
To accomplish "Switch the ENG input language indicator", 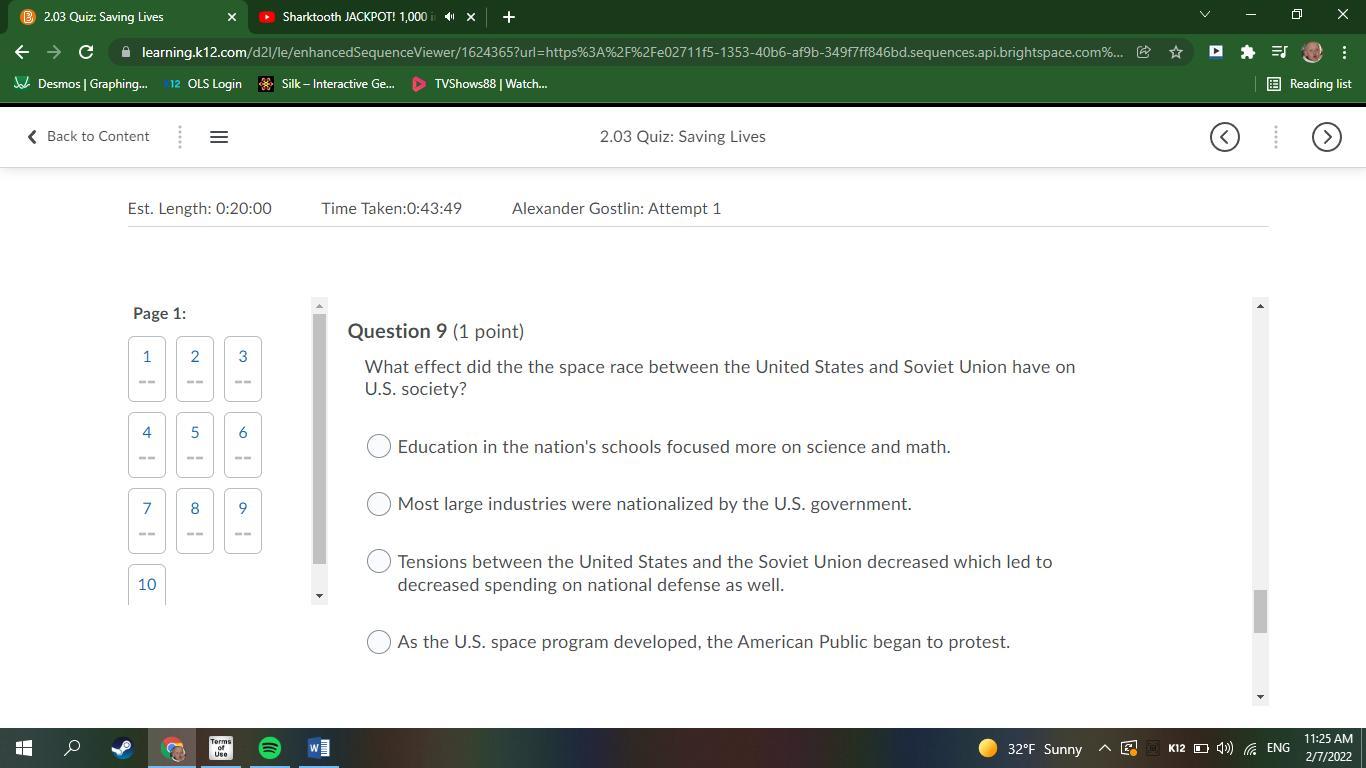I will pos(1278,748).
